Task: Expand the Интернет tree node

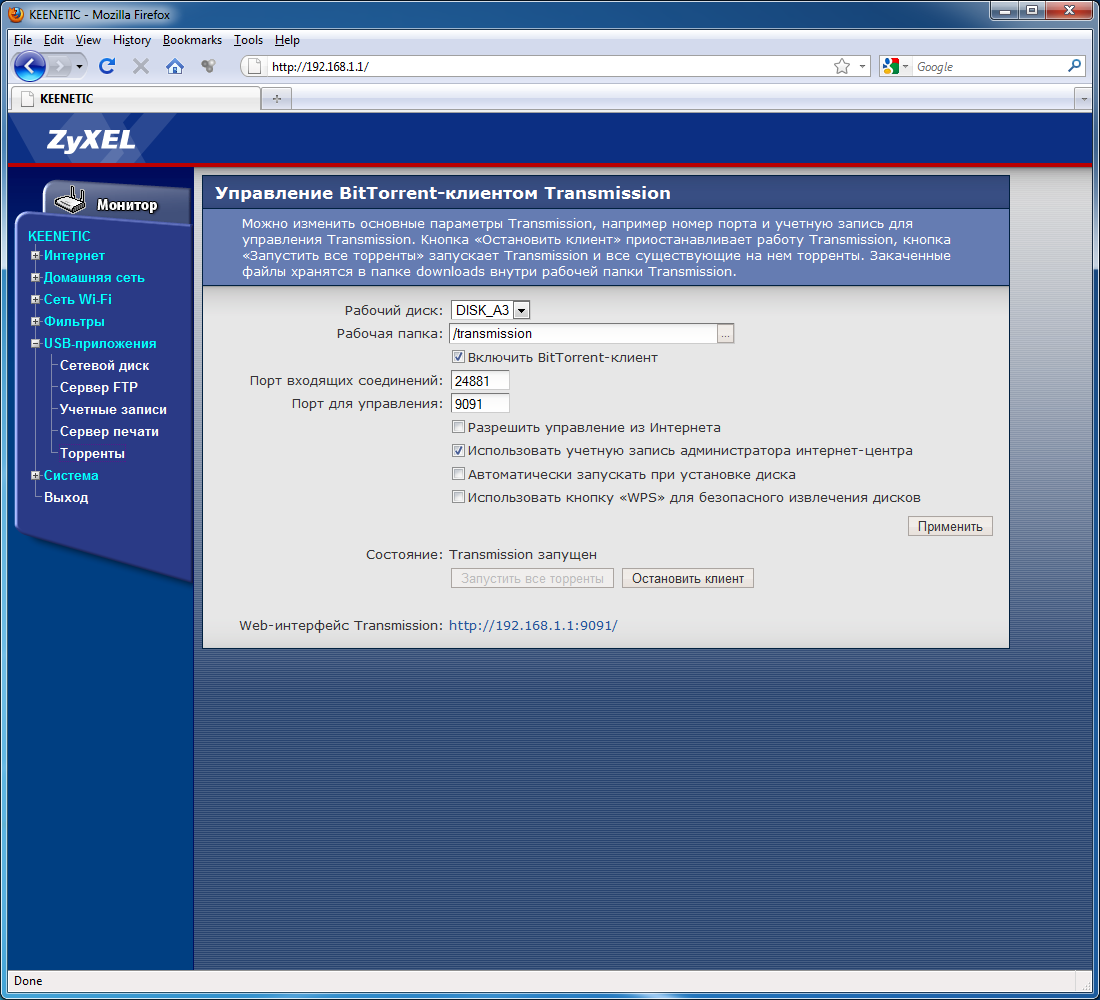Action: point(35,255)
